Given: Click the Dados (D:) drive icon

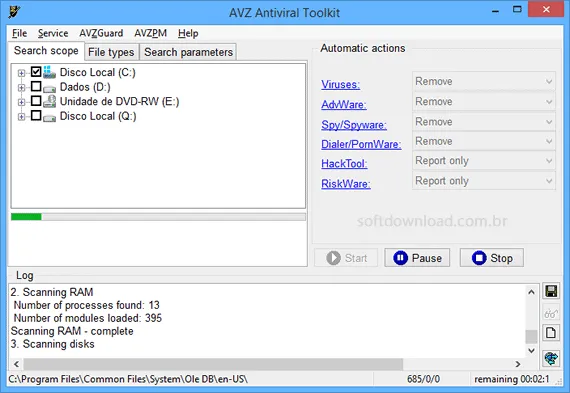Looking at the screenshot, I should (49, 88).
